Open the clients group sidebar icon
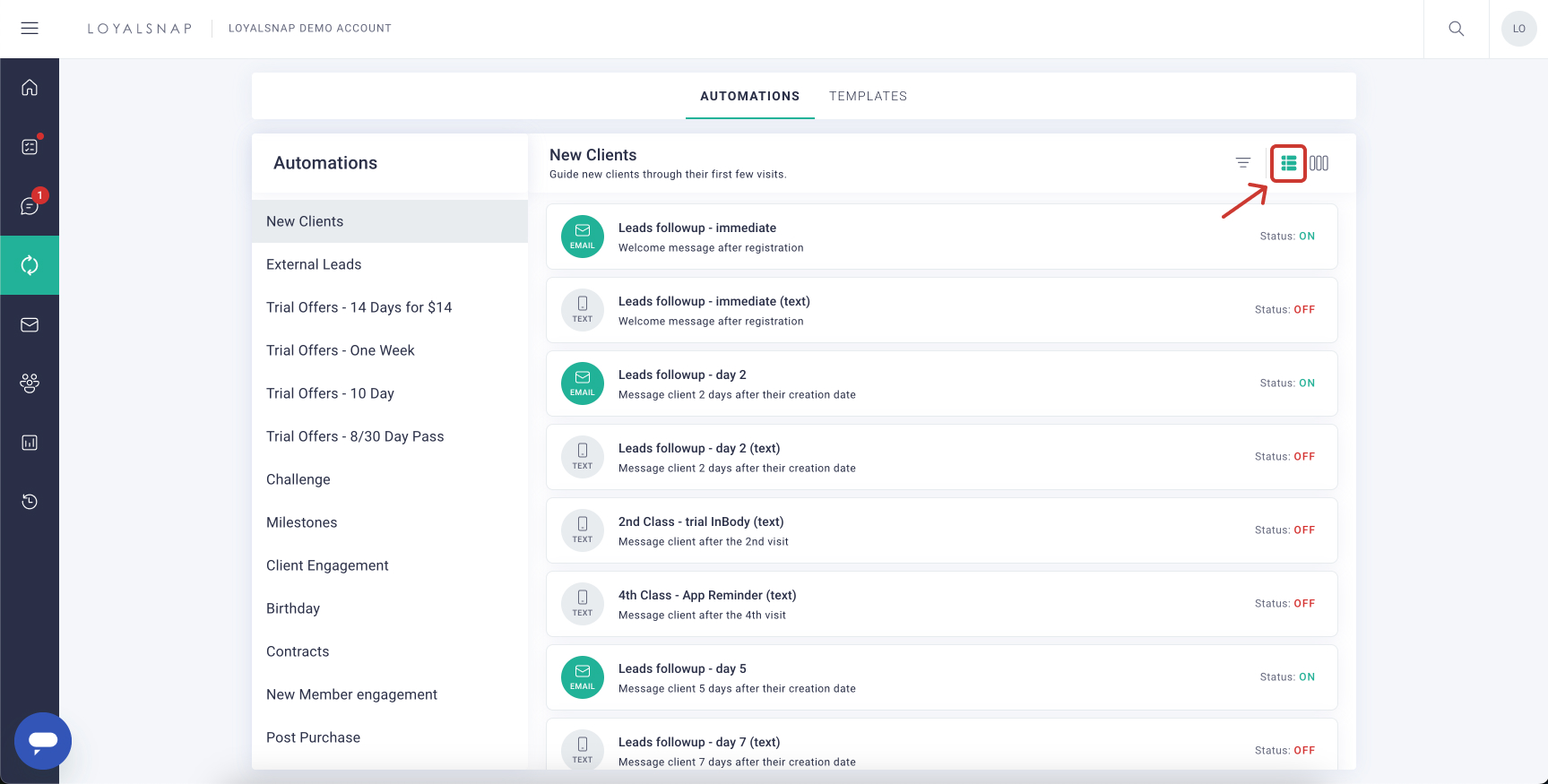Image resolution: width=1548 pixels, height=784 pixels. [30, 383]
